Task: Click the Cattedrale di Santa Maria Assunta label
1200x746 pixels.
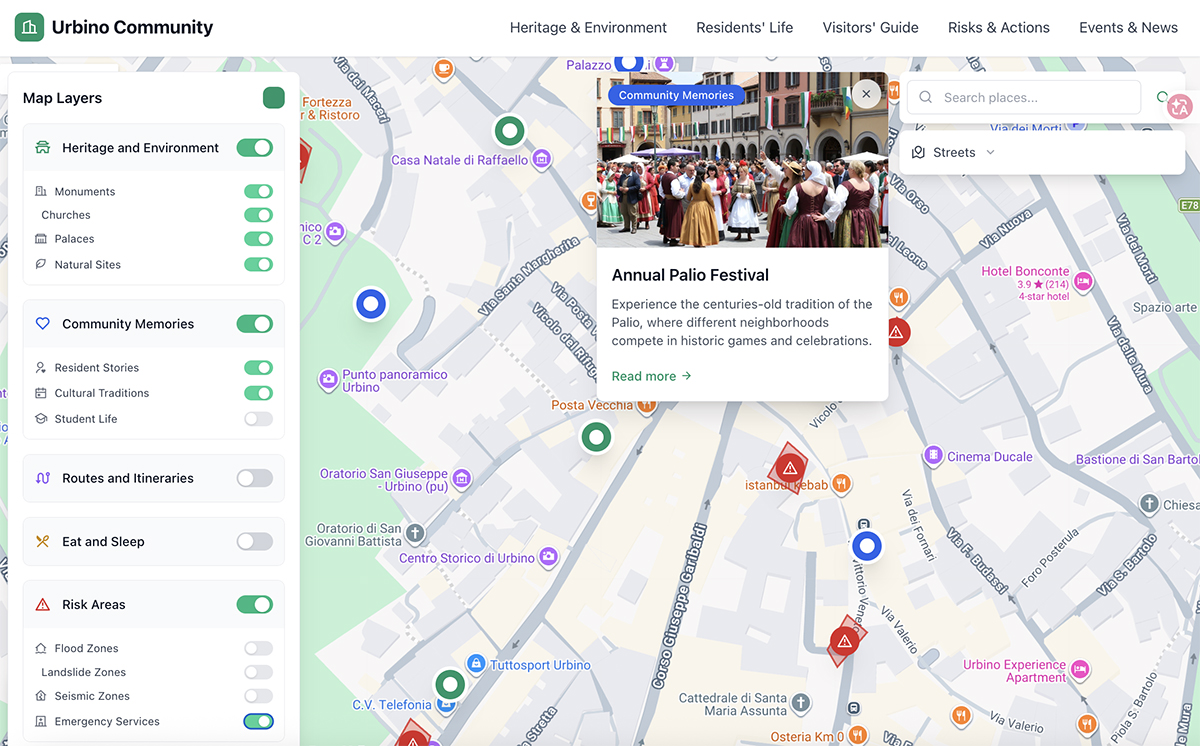Action: tap(732, 704)
